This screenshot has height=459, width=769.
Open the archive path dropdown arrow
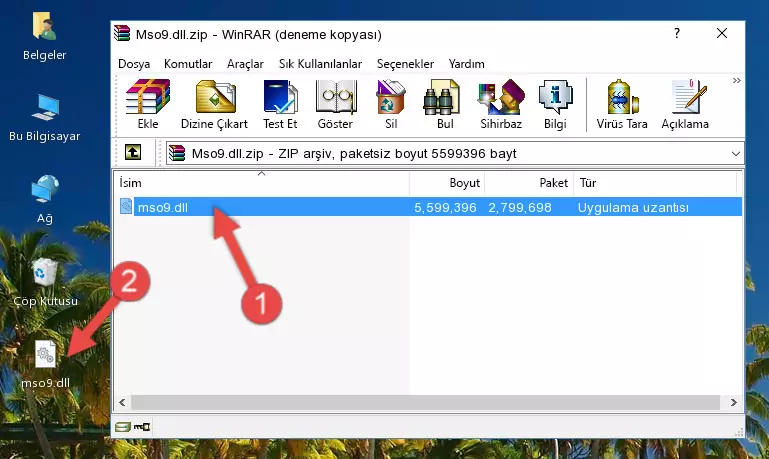736,153
